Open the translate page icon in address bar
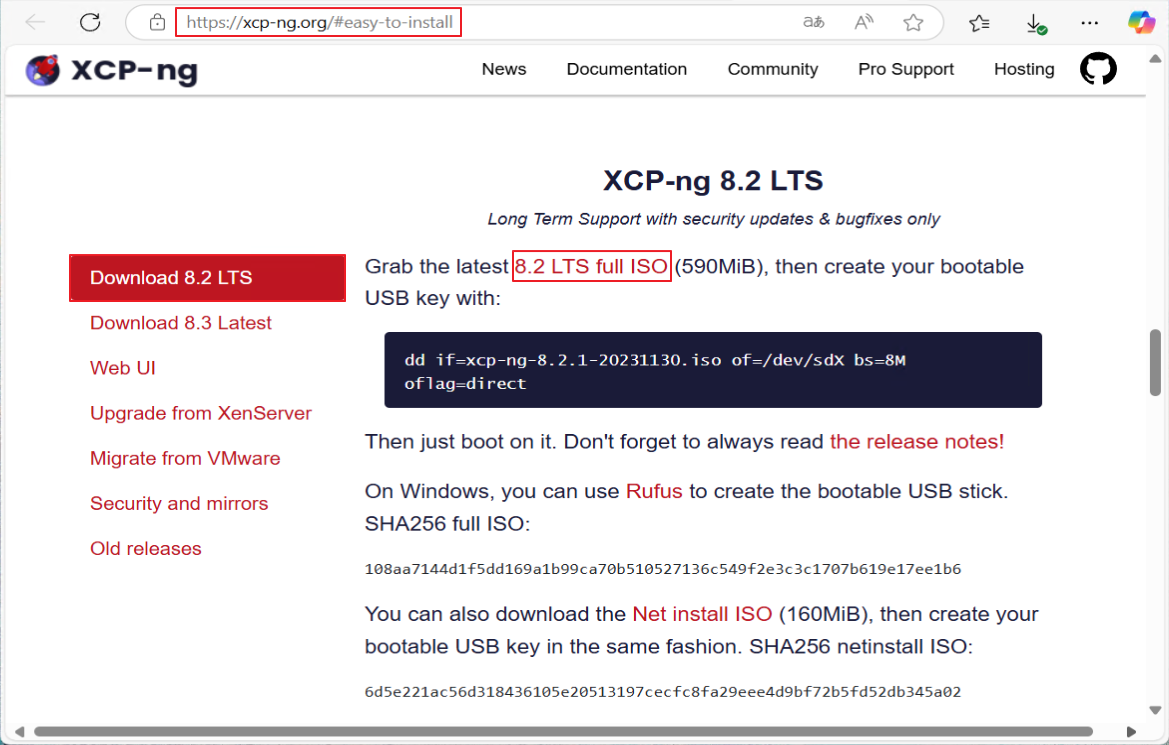1169x745 pixels. 813,22
